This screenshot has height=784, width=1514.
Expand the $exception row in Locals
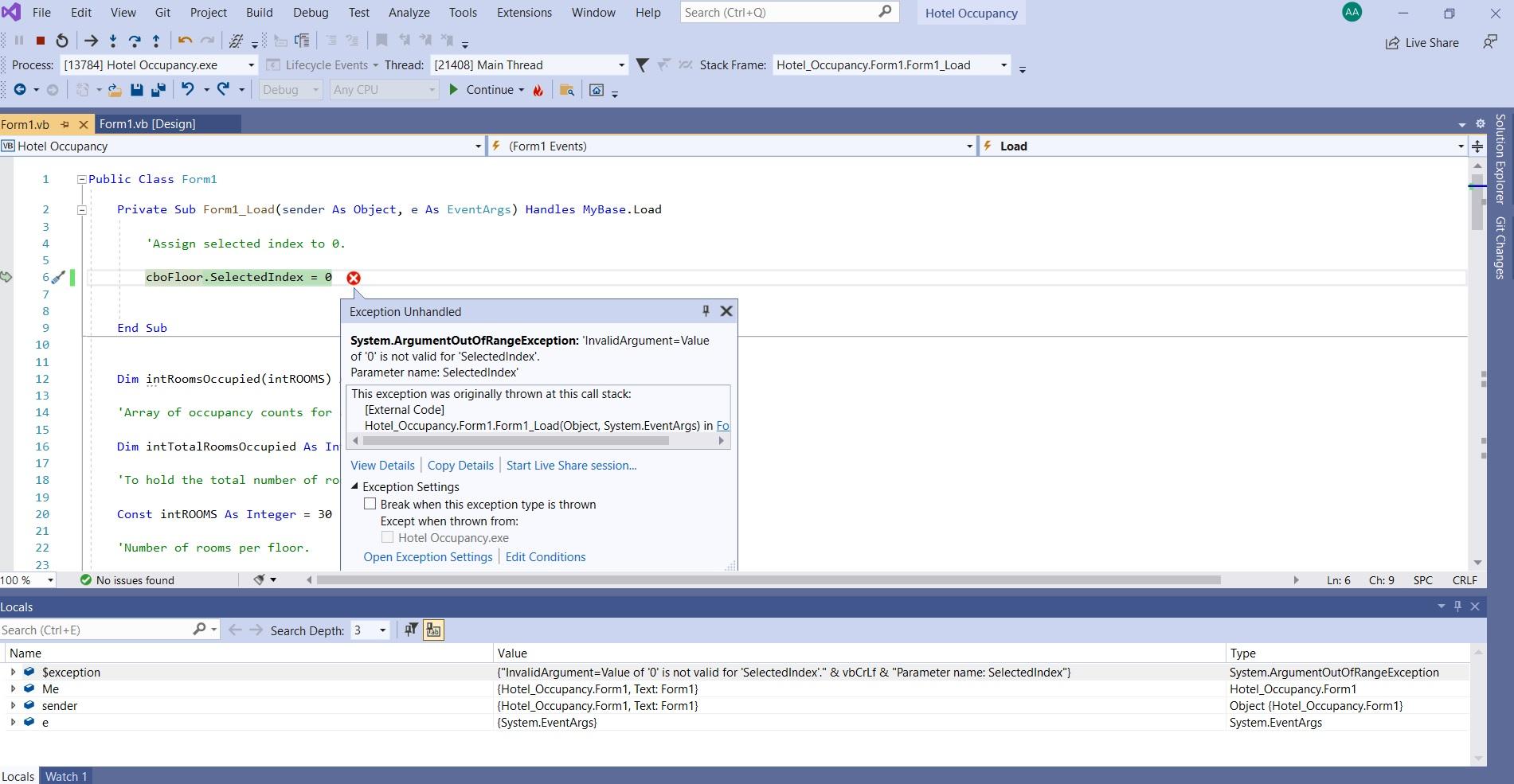[13, 672]
